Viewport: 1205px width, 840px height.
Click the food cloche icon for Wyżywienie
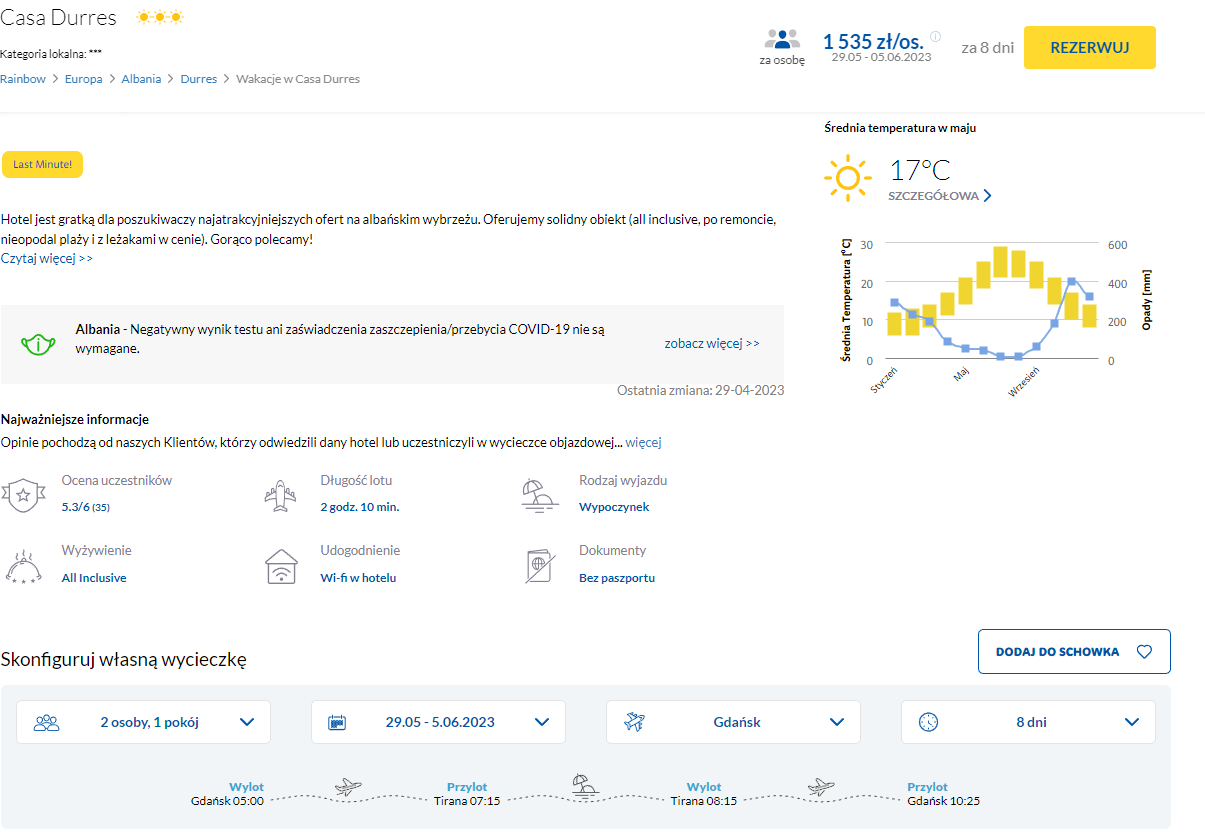[22, 566]
